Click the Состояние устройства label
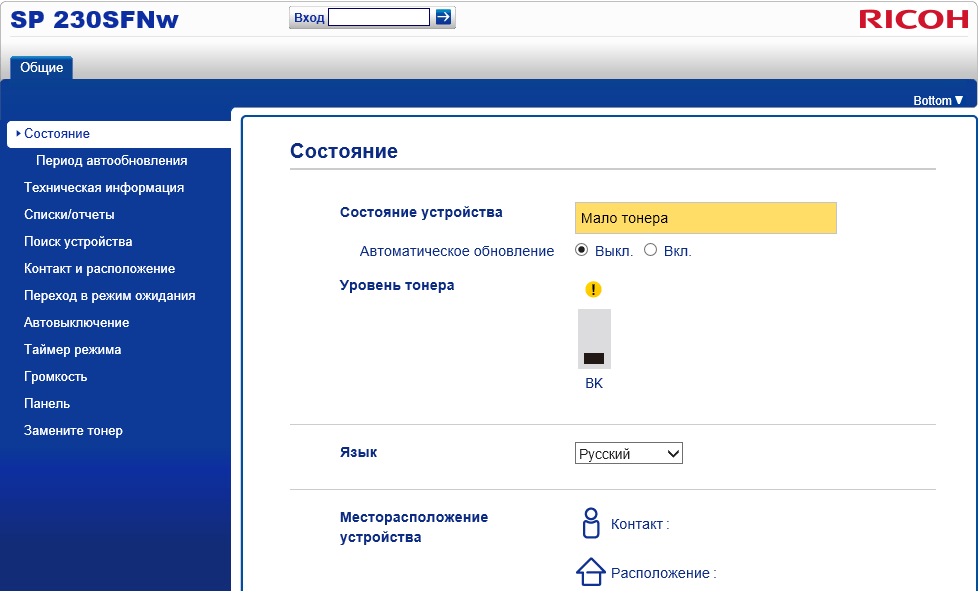Viewport: 978px width, 591px height. coord(421,212)
